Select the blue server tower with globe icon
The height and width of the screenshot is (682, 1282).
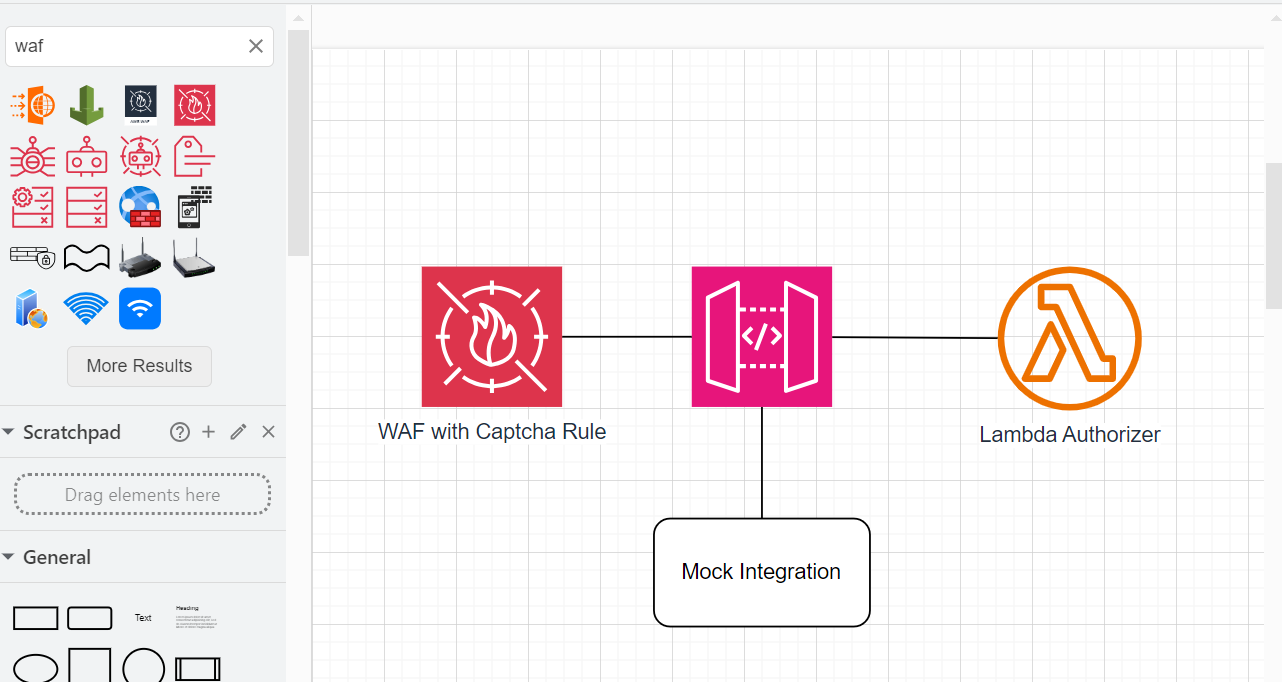coord(30,309)
